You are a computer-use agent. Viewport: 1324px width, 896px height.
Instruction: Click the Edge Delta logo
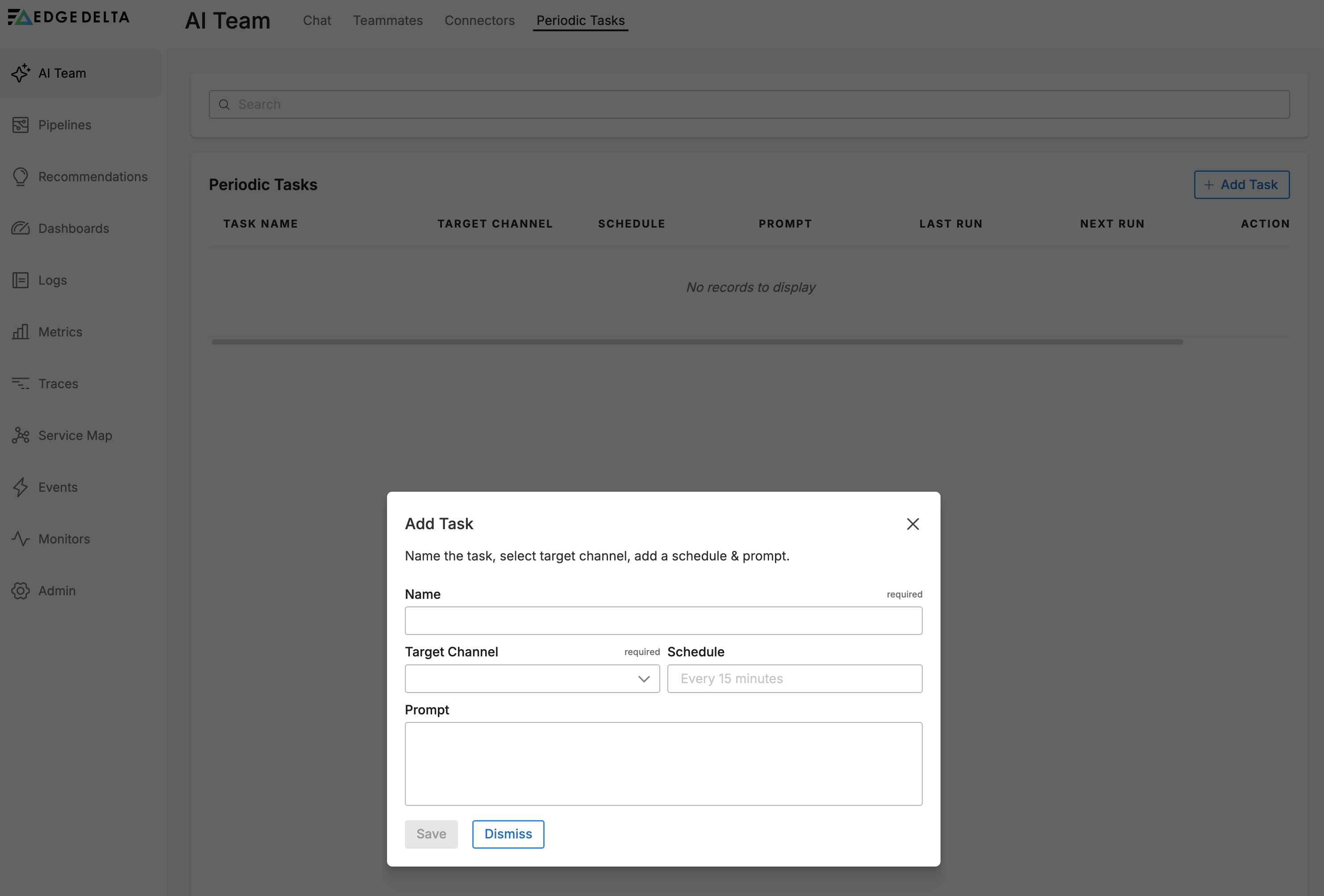click(x=68, y=17)
